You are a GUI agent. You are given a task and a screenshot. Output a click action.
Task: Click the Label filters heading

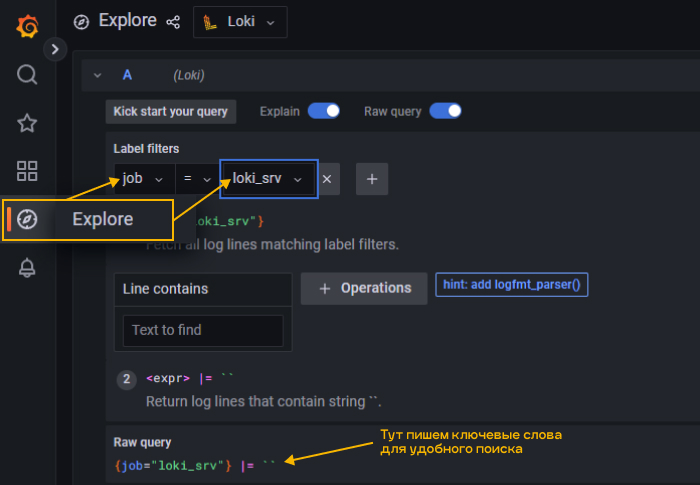tap(146, 149)
